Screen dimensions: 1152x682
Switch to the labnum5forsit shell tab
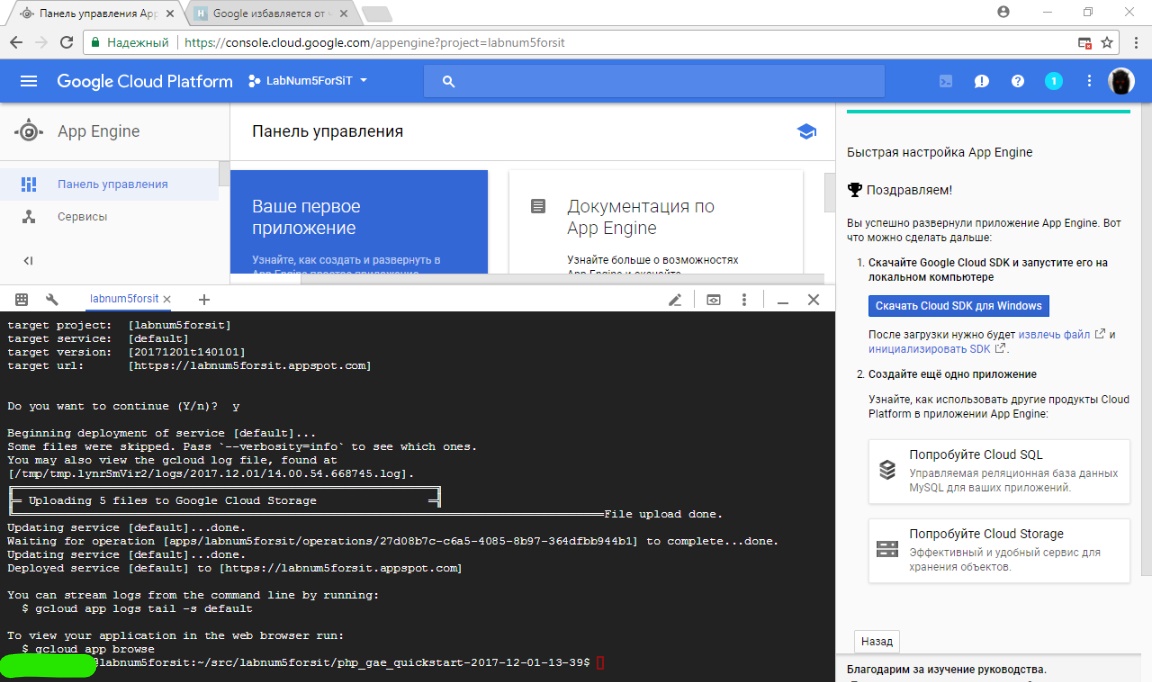[123, 299]
